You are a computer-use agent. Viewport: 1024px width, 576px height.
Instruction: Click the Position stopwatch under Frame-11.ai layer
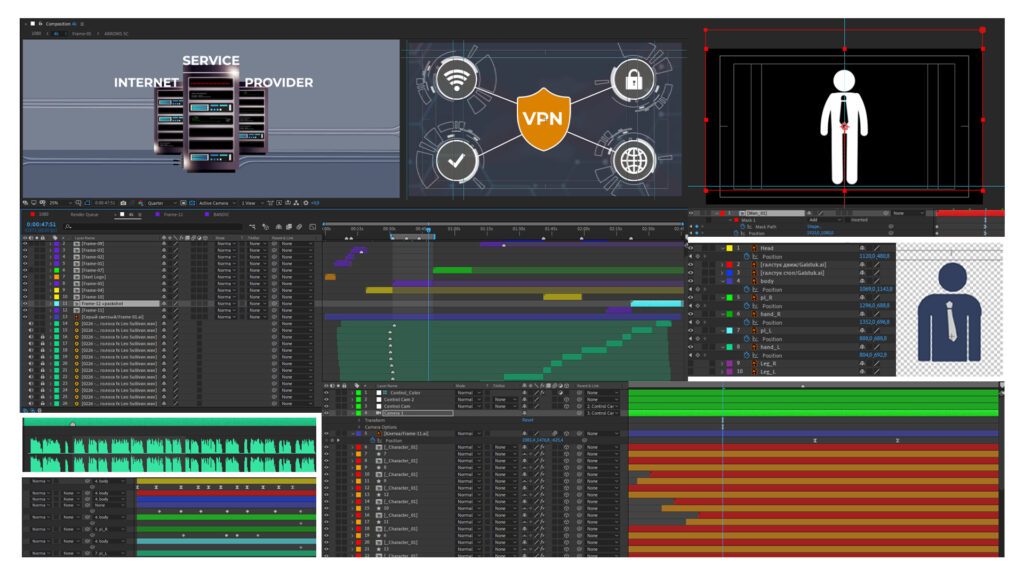(372, 440)
